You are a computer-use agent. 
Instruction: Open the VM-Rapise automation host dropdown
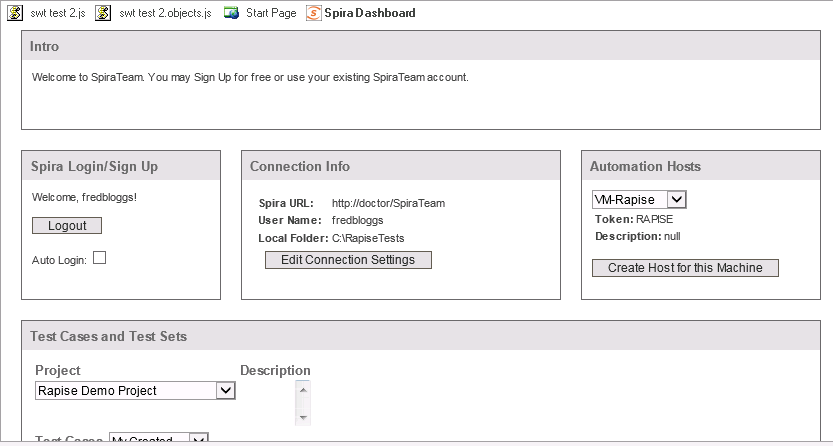676,200
